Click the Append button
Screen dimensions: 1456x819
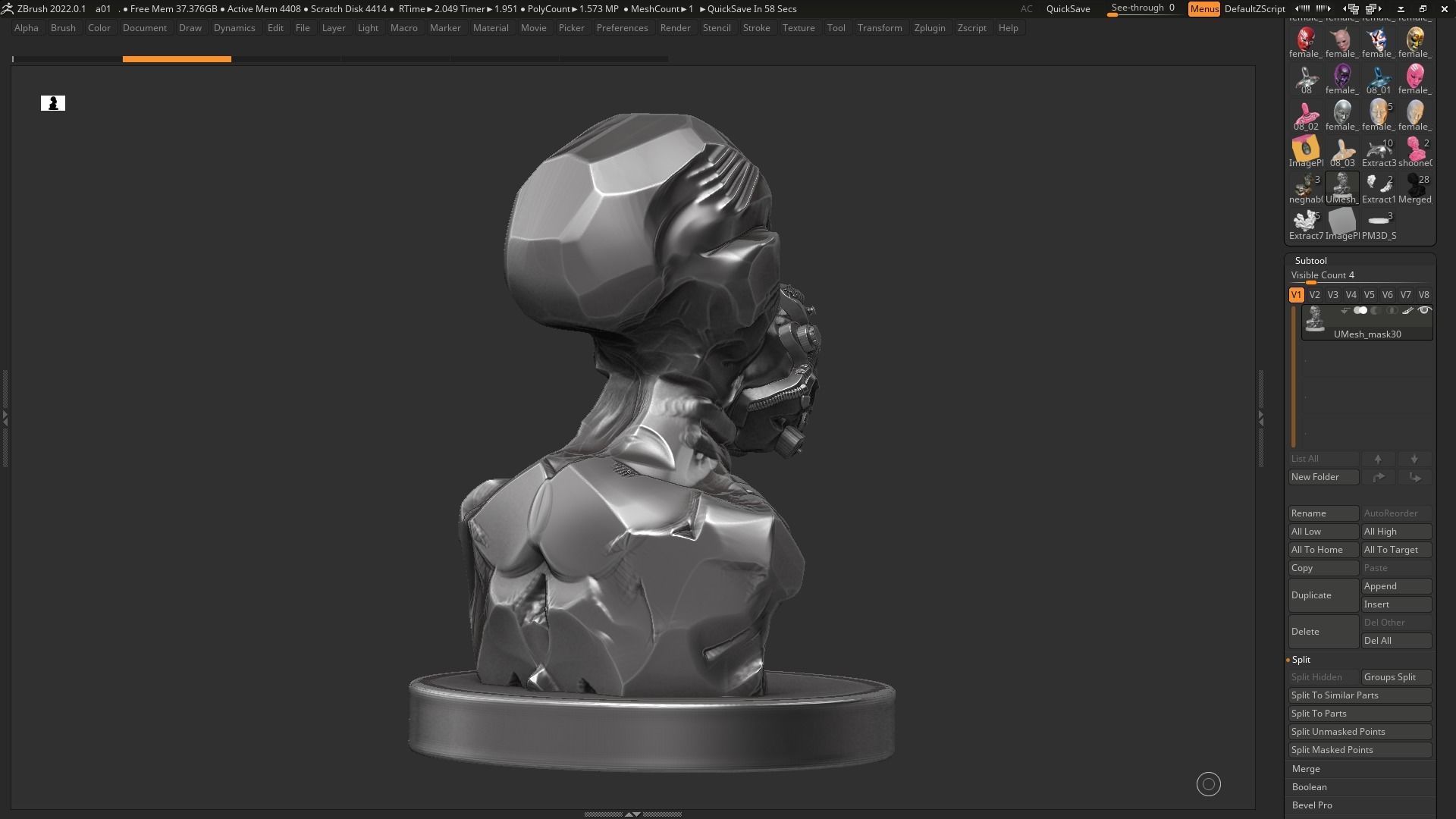1397,586
